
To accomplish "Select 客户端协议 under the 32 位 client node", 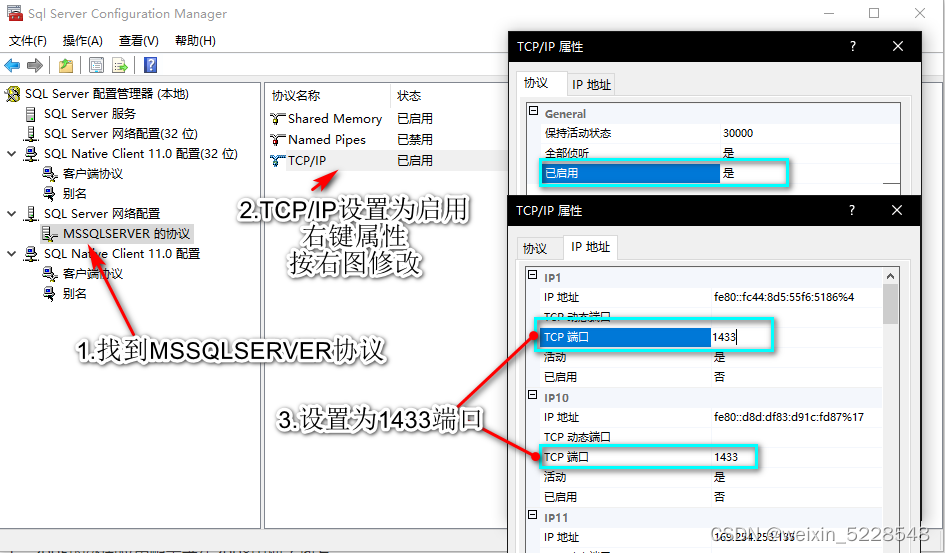I will pos(92,173).
